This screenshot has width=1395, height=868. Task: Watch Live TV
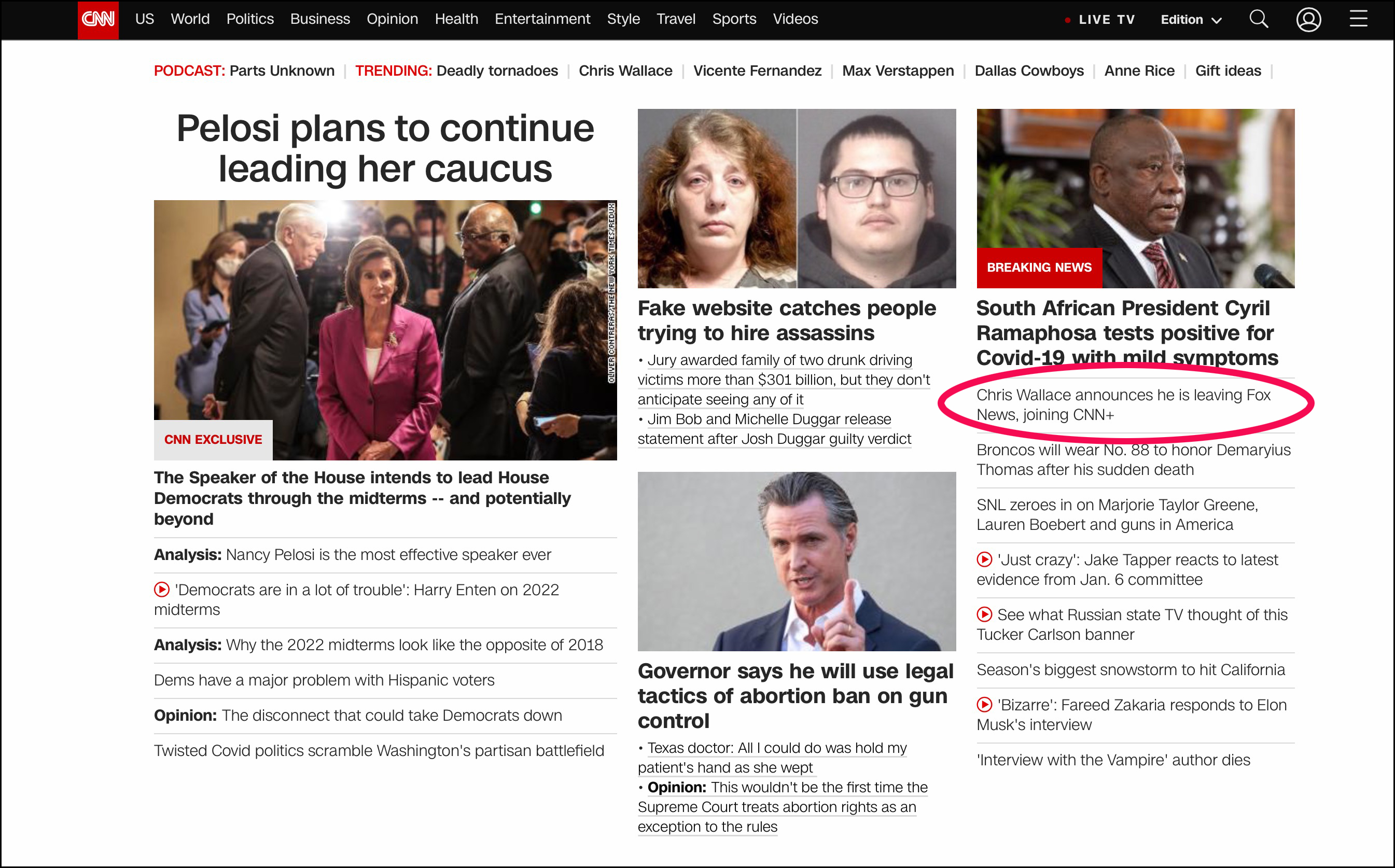(x=1100, y=20)
